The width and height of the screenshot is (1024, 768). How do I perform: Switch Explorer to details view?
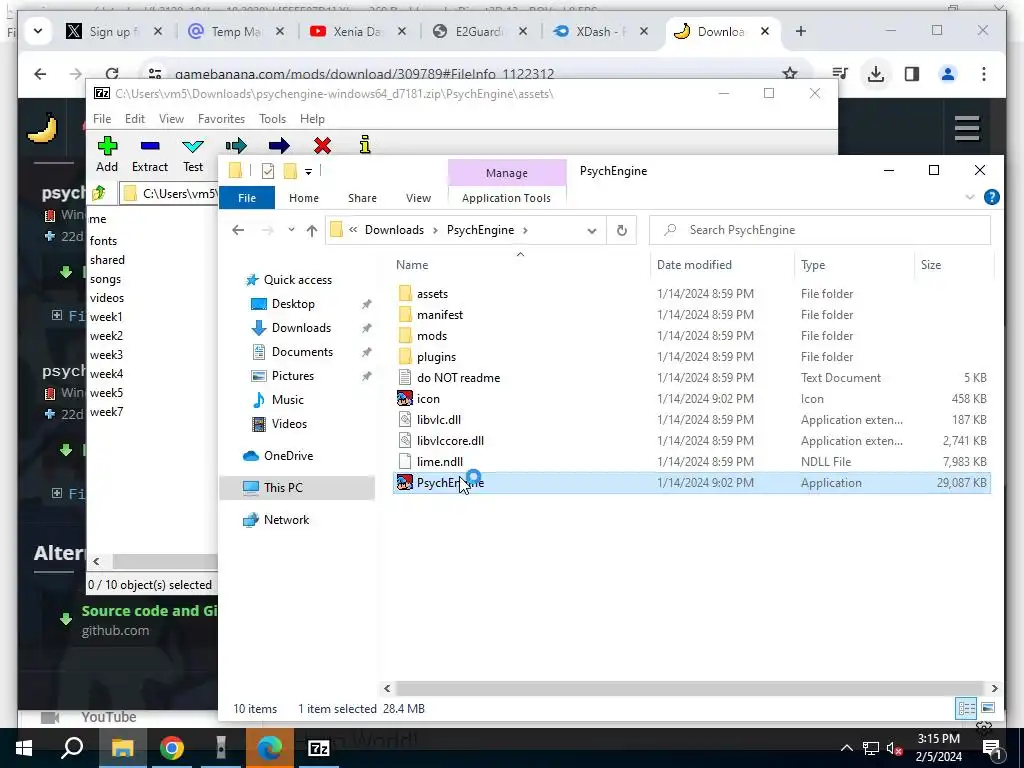pos(967,708)
